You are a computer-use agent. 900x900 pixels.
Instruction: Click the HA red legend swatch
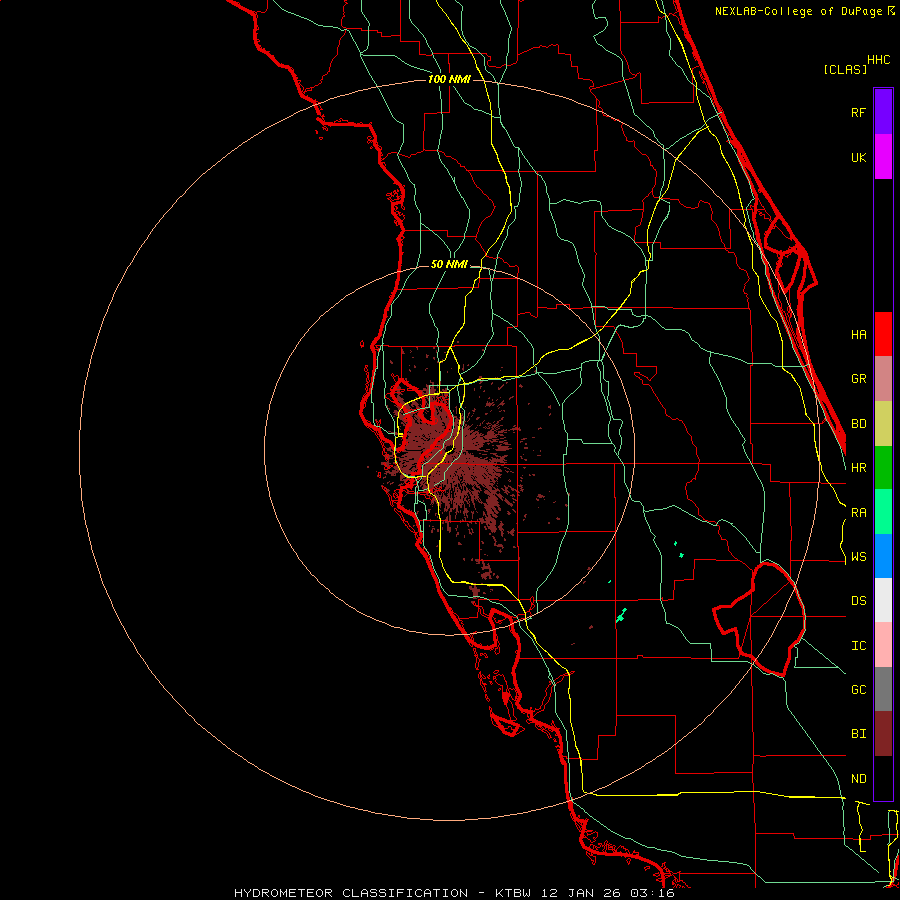click(883, 334)
